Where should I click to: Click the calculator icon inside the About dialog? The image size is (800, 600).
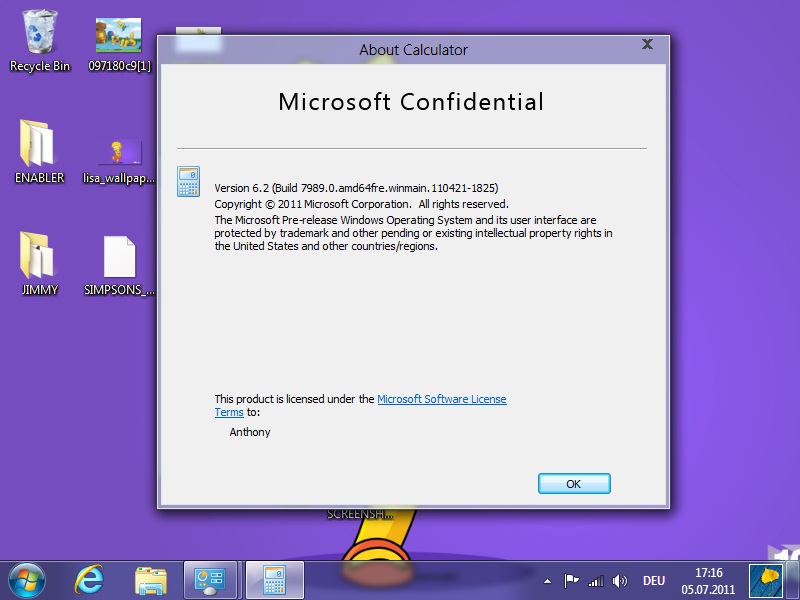point(188,182)
